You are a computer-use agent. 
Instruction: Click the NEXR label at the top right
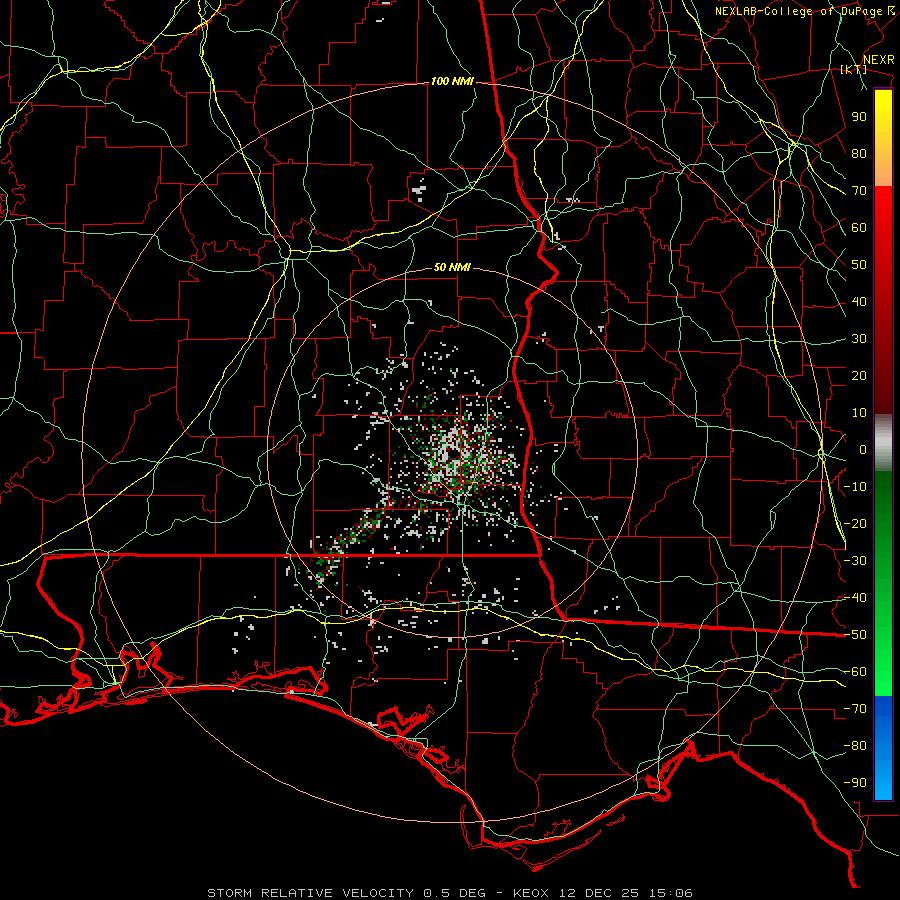click(879, 60)
